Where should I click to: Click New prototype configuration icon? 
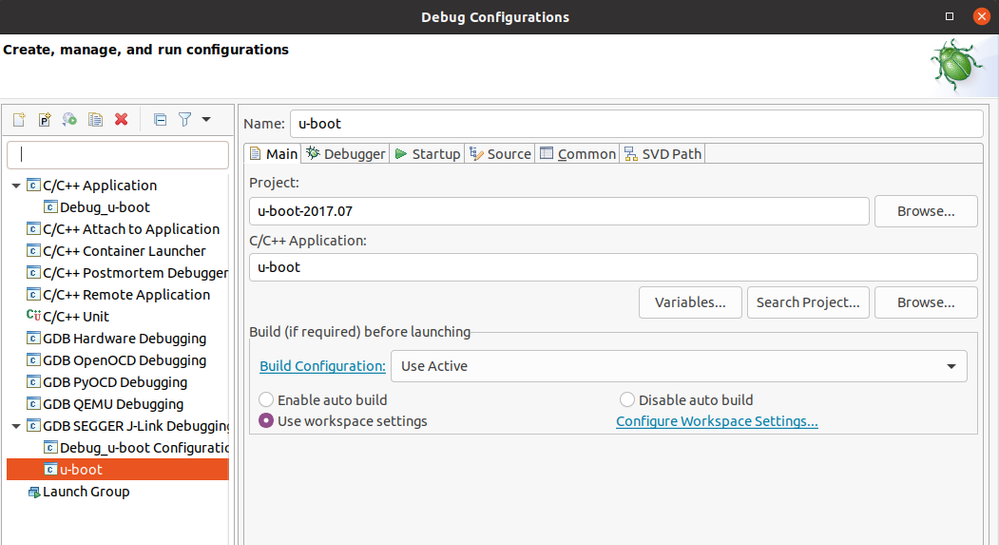pyautogui.click(x=44, y=119)
